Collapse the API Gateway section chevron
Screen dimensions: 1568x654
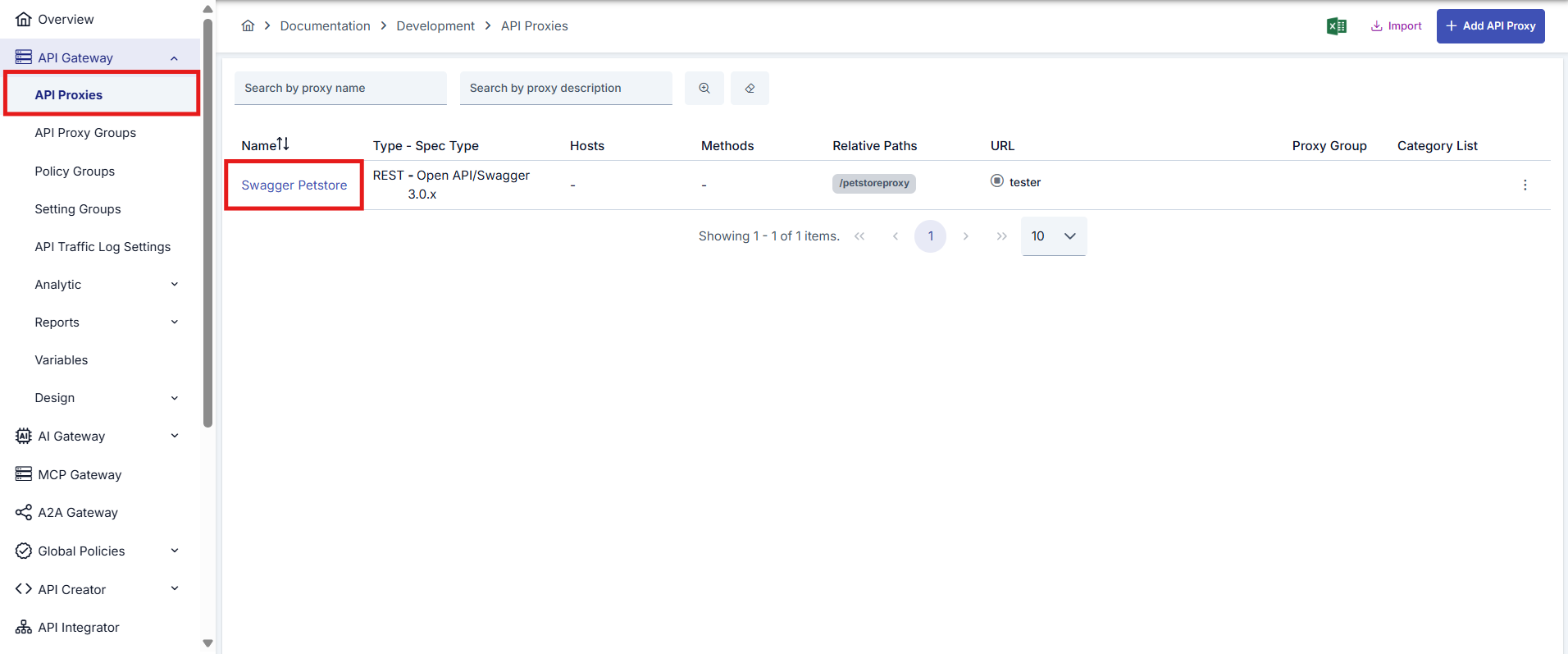click(x=174, y=58)
